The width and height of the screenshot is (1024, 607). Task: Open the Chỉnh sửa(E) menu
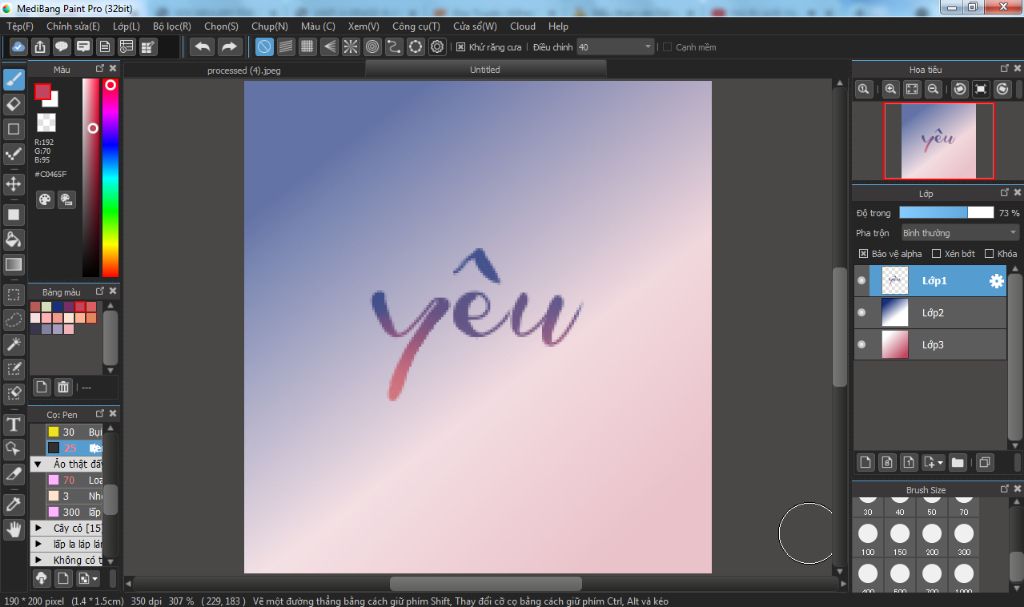click(x=73, y=26)
